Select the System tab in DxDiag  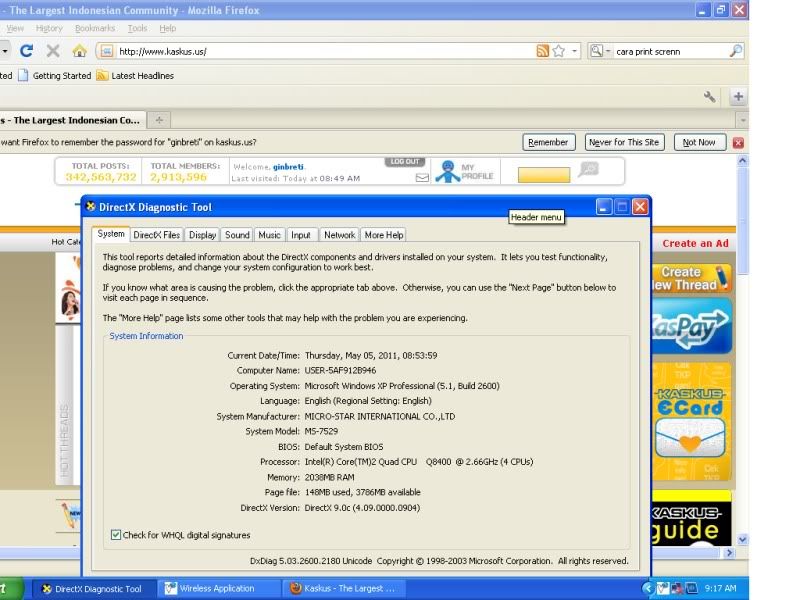click(111, 234)
